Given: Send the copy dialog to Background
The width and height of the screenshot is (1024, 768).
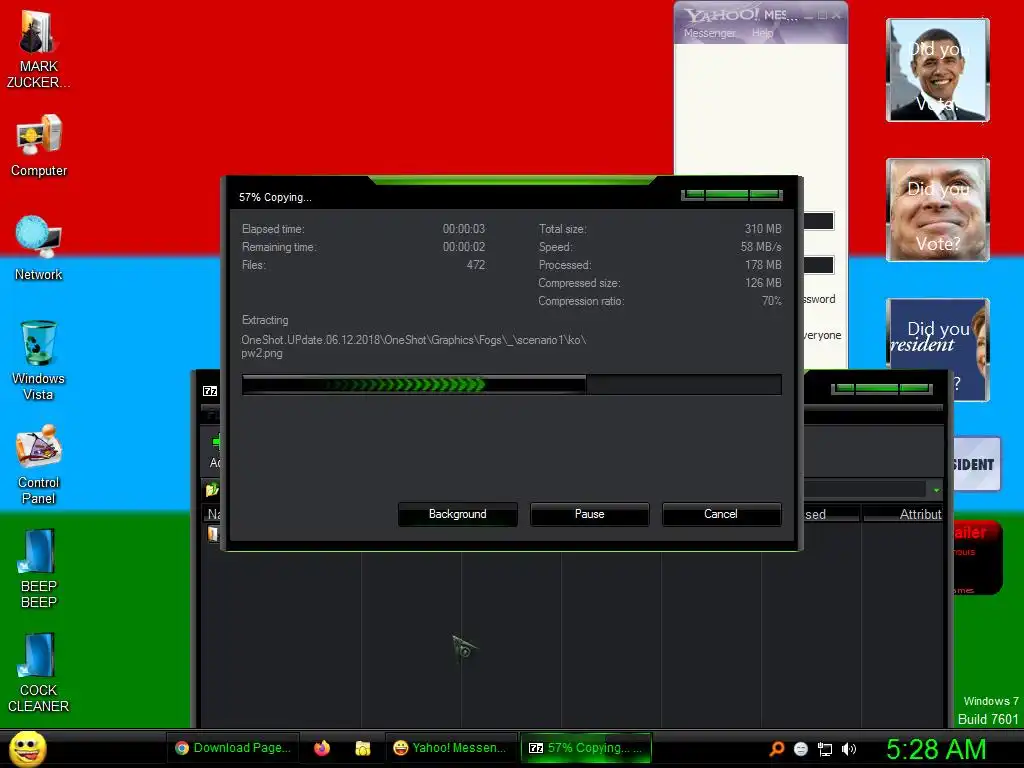Looking at the screenshot, I should (457, 514).
